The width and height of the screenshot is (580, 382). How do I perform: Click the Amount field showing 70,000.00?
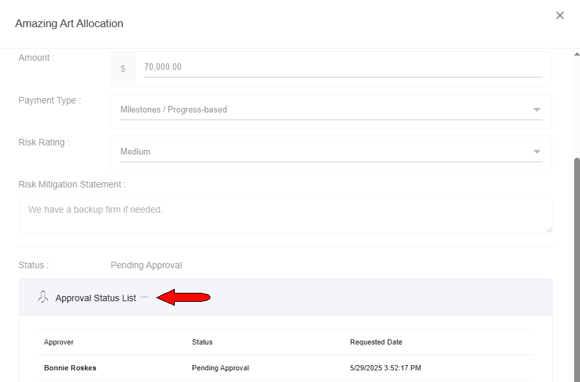pyautogui.click(x=343, y=67)
